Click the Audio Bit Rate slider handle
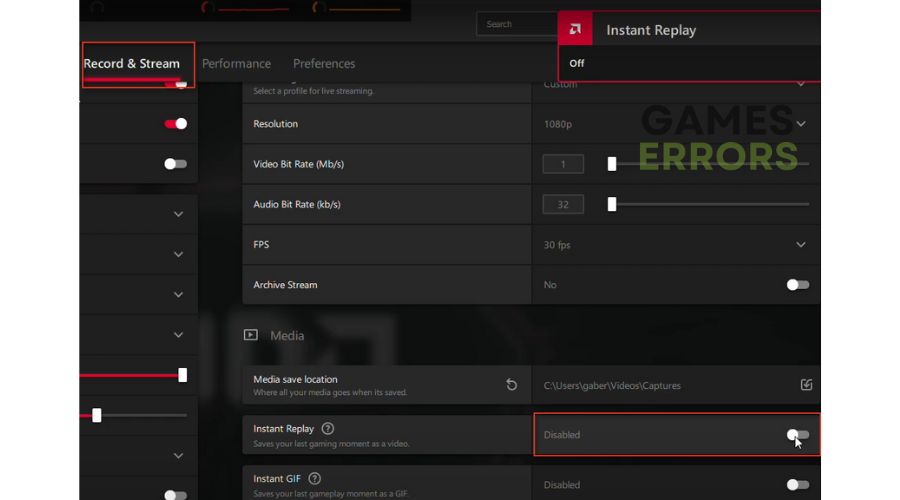 [612, 204]
